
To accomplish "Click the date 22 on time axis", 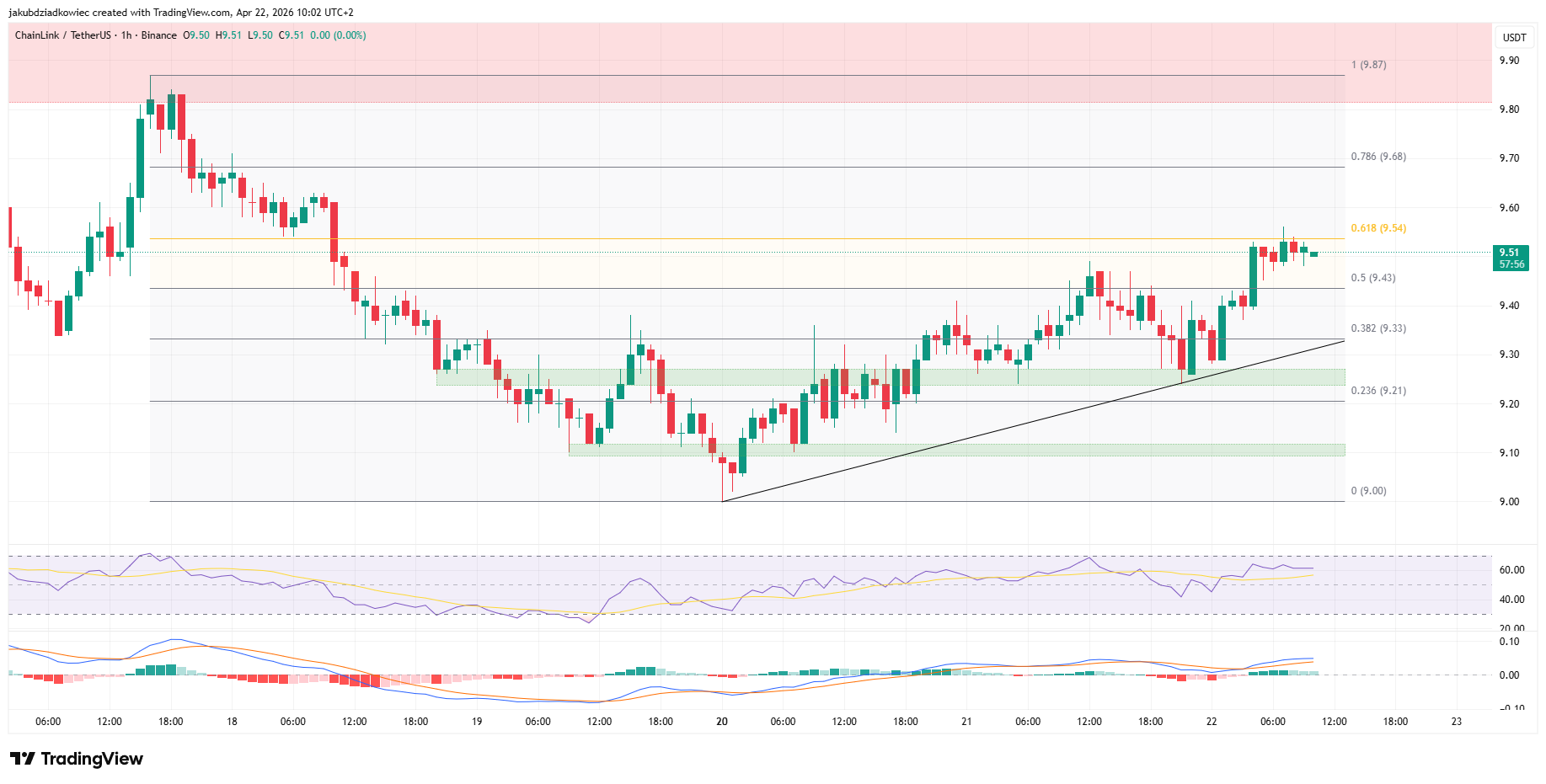I will click(x=1212, y=722).
